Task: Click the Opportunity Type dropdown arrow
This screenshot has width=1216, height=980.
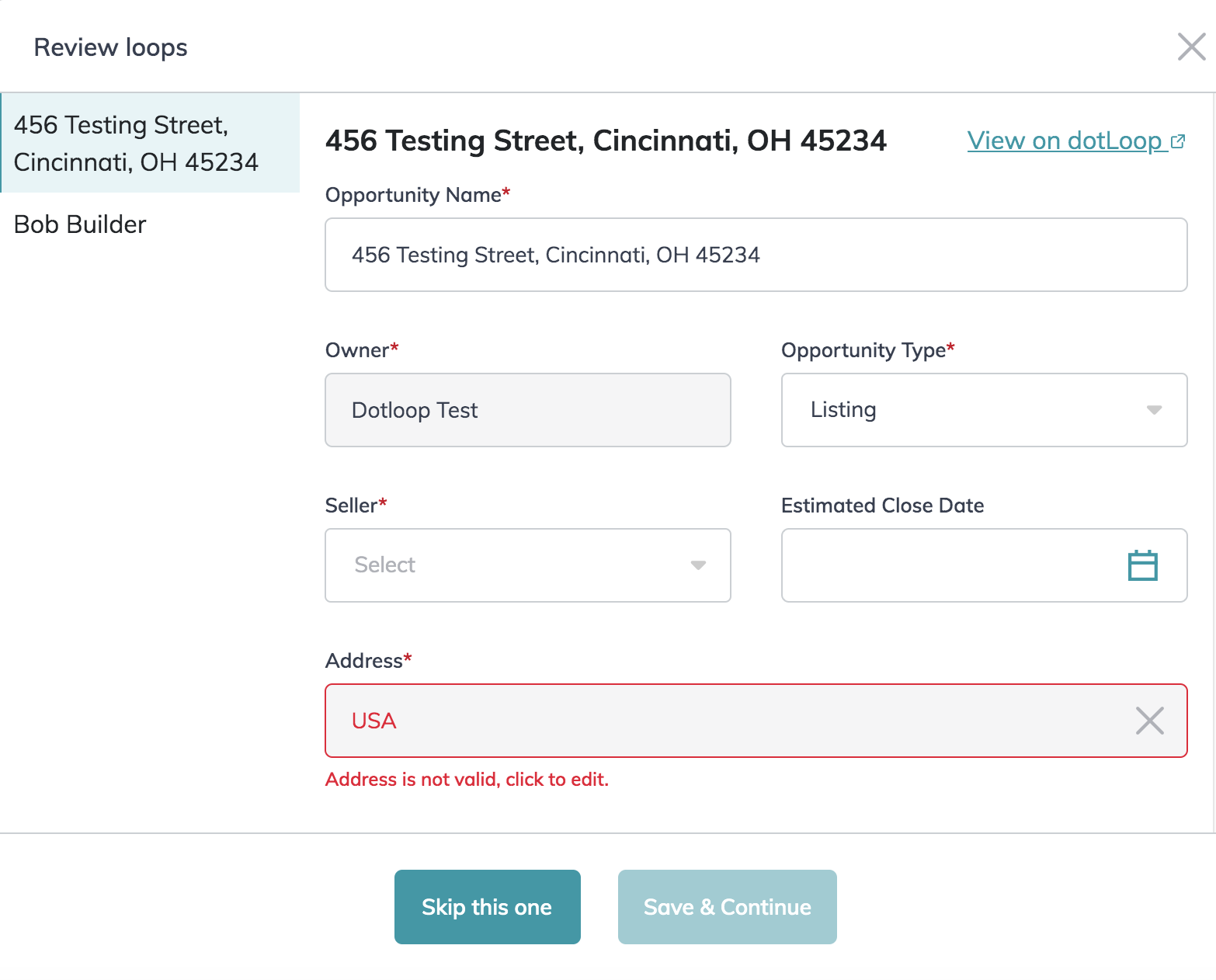Action: pyautogui.click(x=1154, y=410)
